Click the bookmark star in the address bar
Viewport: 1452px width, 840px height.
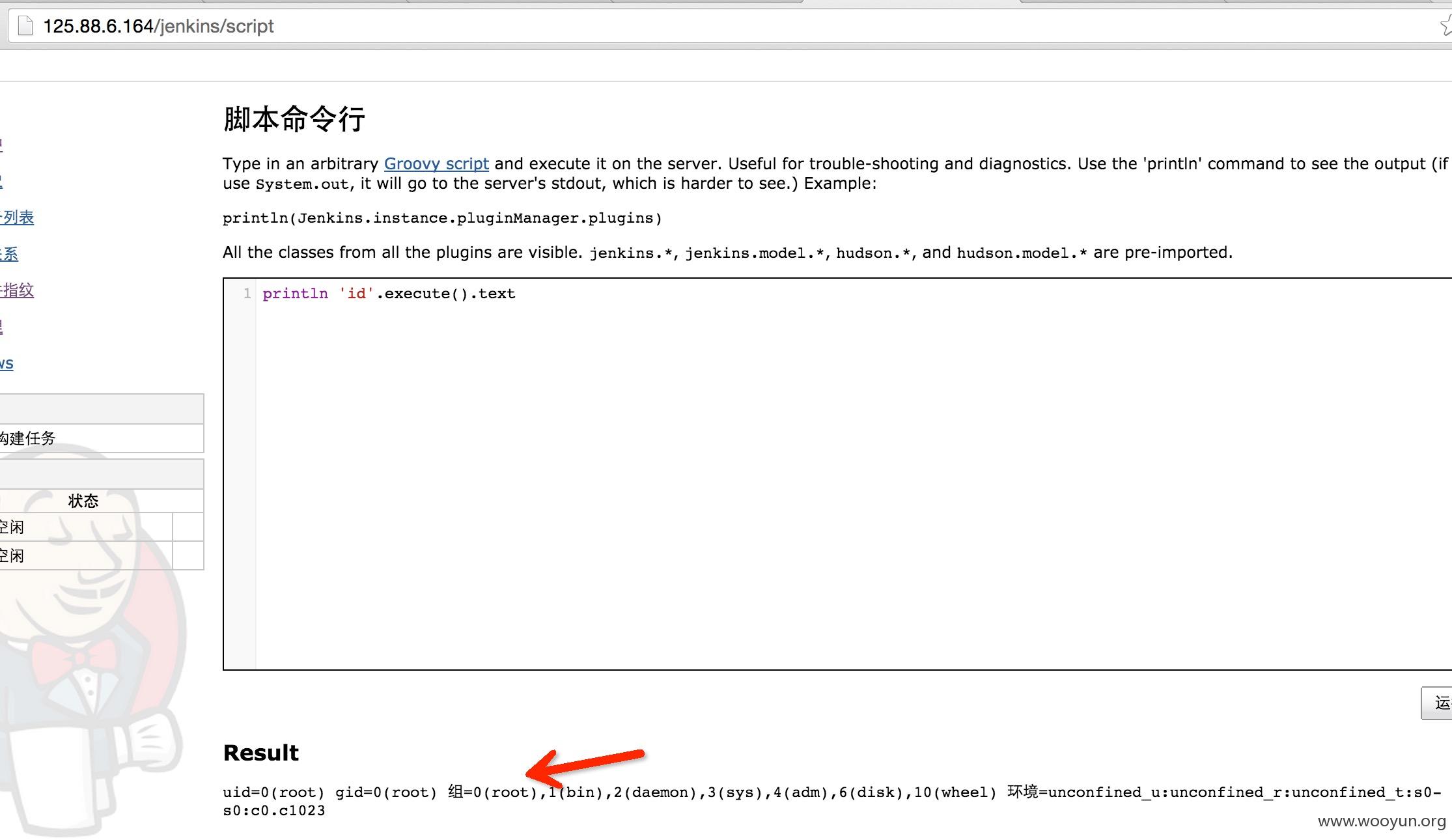pyautogui.click(x=1445, y=26)
